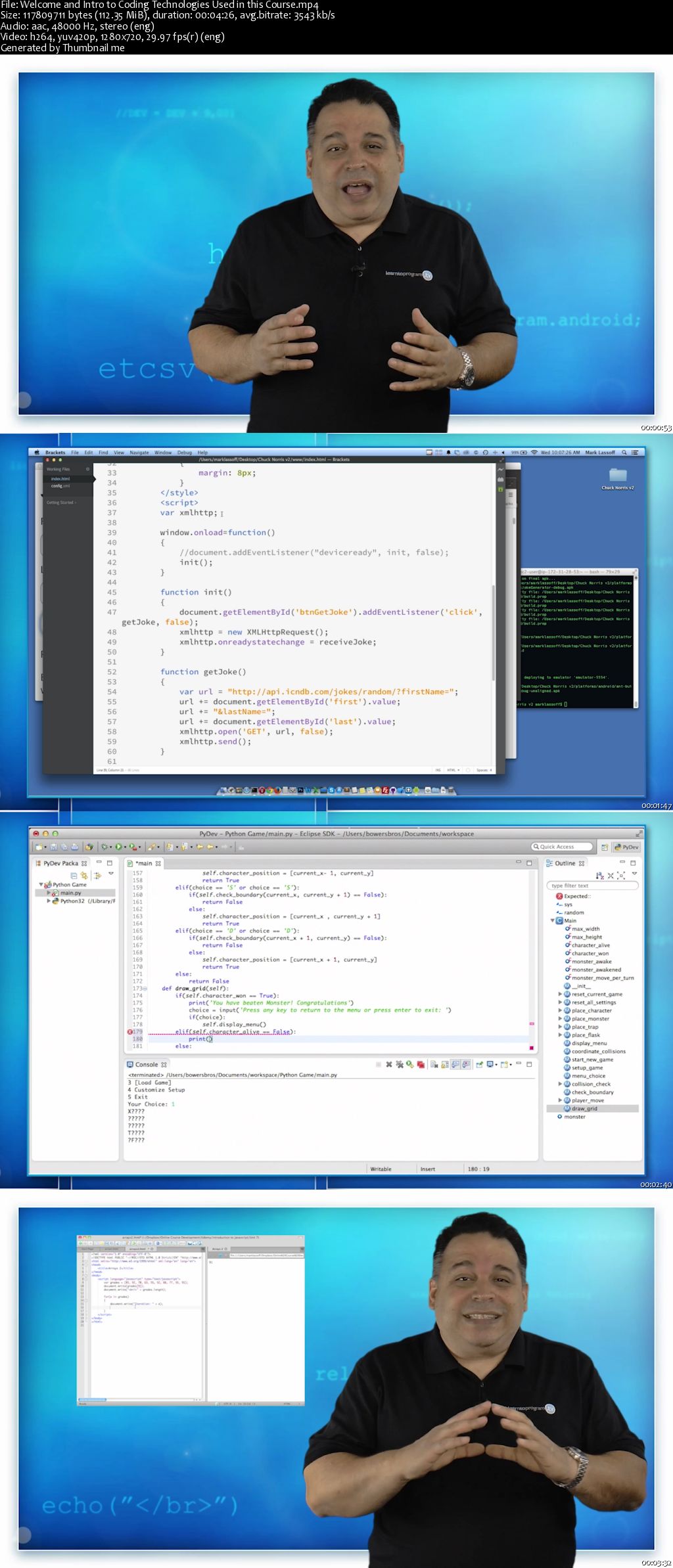The image size is (673, 1568).
Task: Click the Brackets editor vertical scrollbar
Action: tap(494, 633)
